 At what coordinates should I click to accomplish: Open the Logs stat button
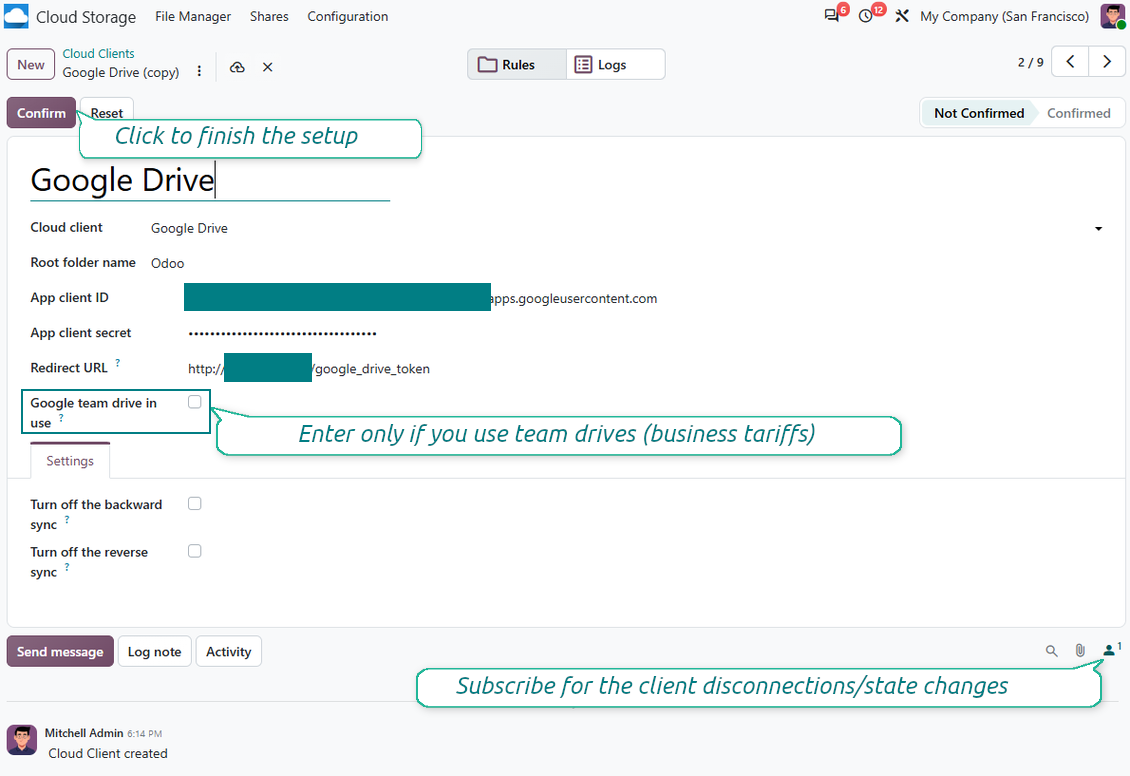615,65
